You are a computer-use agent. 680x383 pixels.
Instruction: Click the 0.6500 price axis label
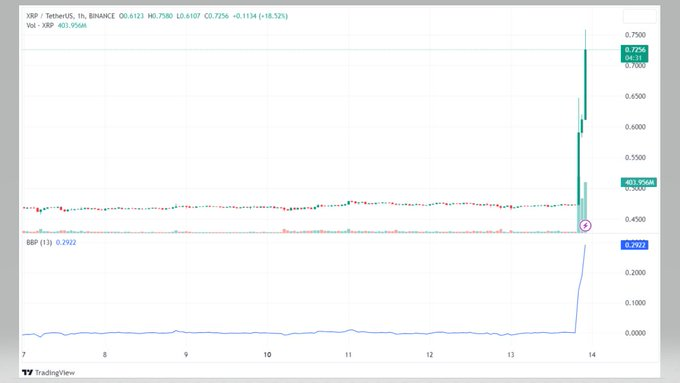635,96
